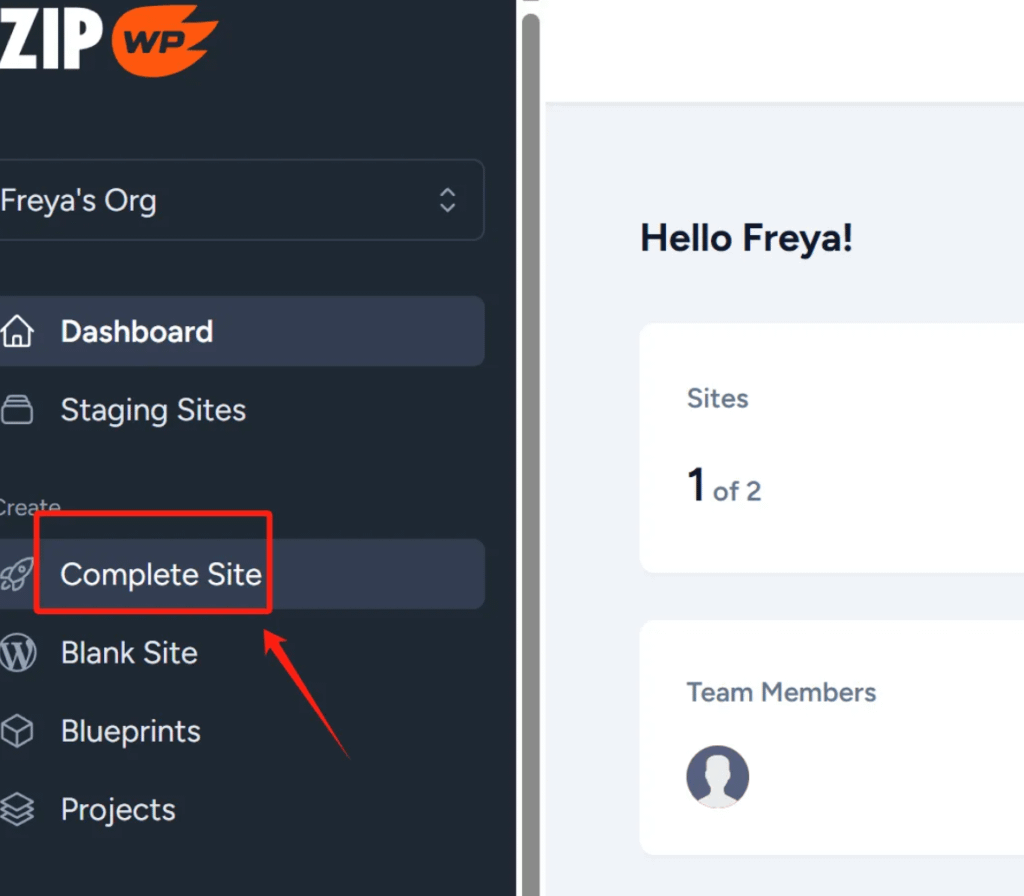The width and height of the screenshot is (1024, 896).
Task: Click the Sites card heading
Action: point(718,398)
